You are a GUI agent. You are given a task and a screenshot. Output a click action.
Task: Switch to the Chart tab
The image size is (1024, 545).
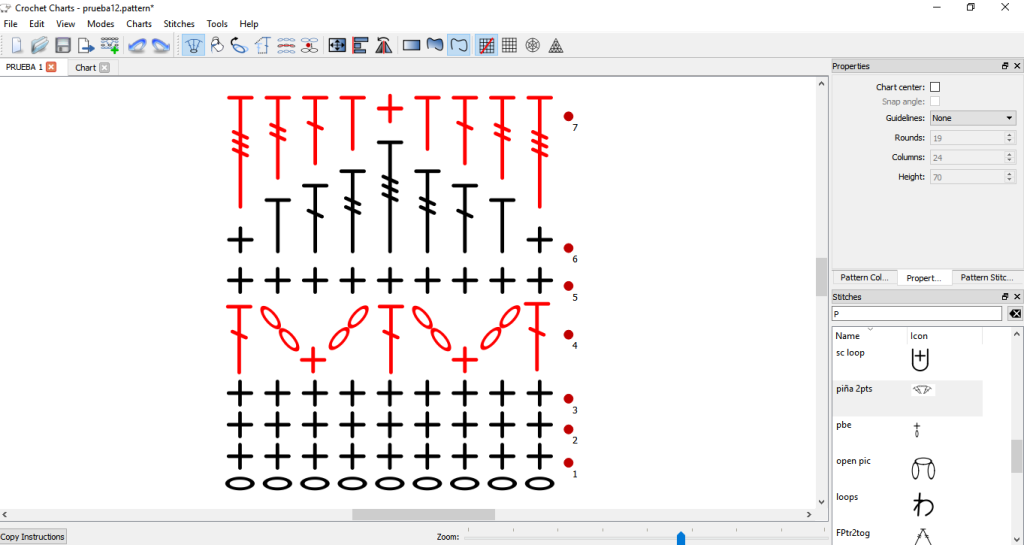pyautogui.click(x=86, y=68)
